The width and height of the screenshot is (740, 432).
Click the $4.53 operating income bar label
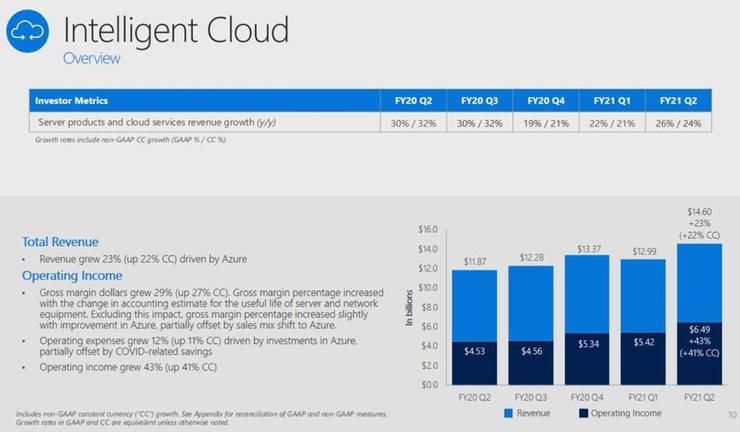tap(472, 349)
